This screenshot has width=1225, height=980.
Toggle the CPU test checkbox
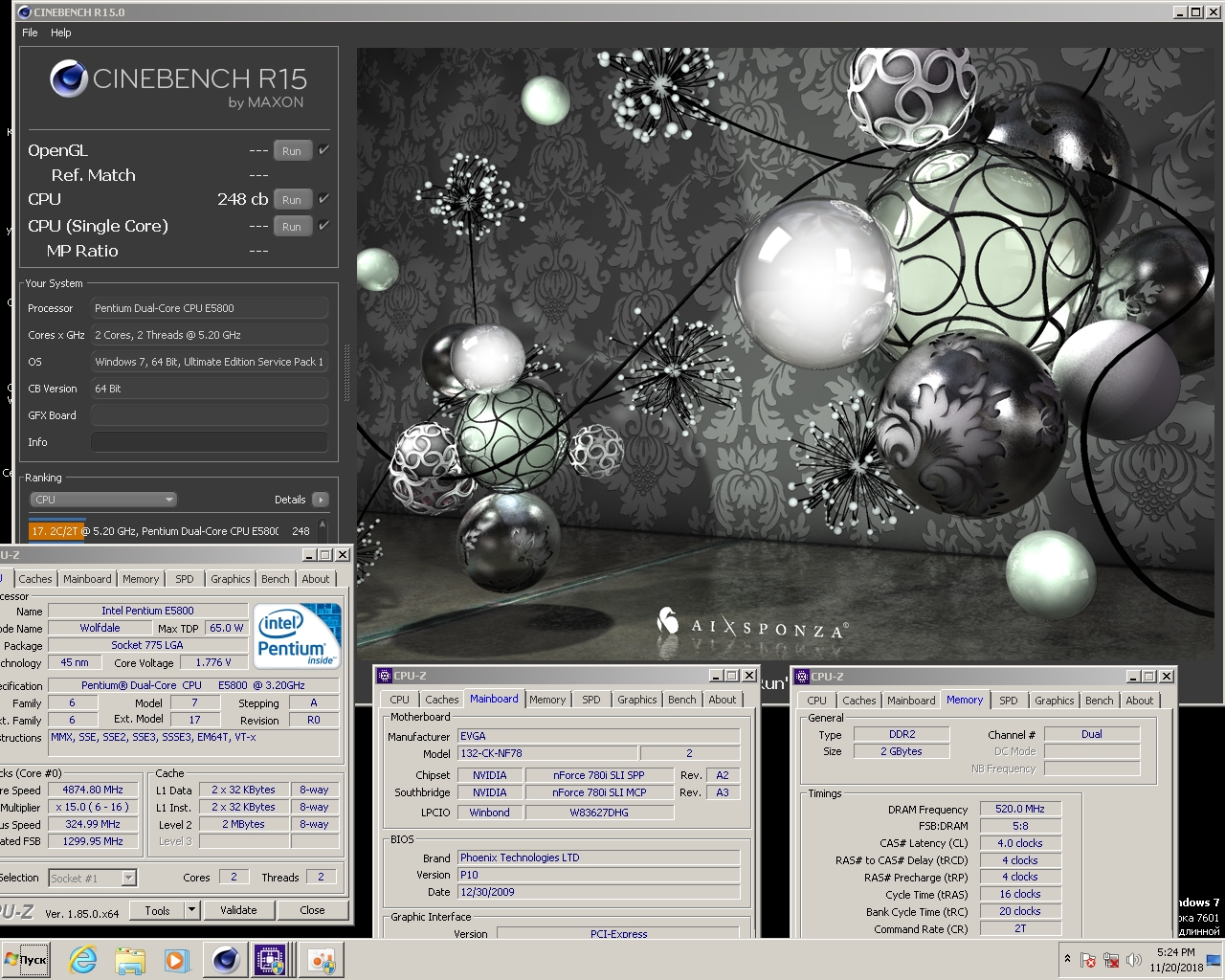[323, 199]
